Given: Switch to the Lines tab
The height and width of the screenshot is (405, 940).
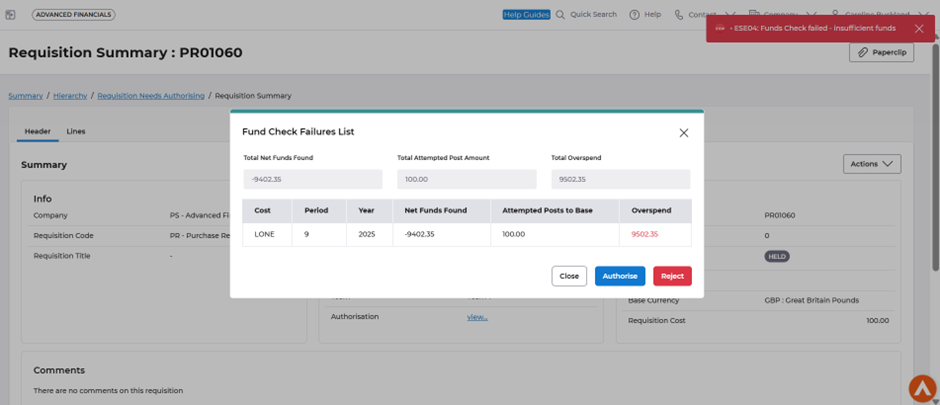Looking at the screenshot, I should pos(76,132).
